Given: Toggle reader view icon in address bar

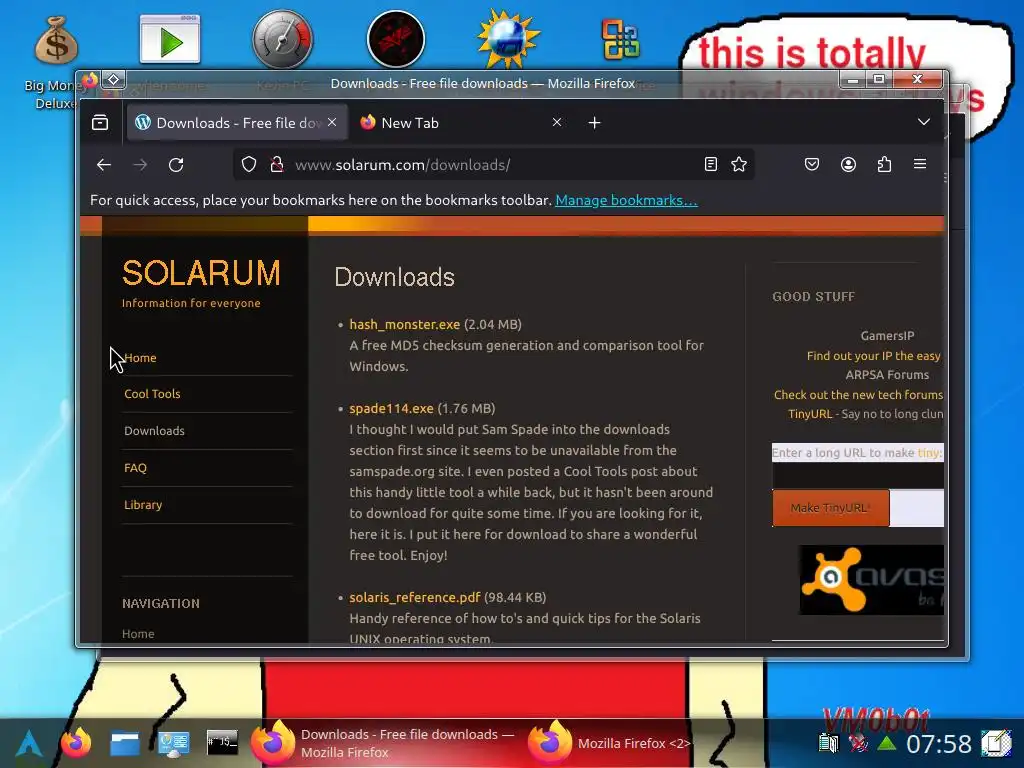Looking at the screenshot, I should click(711, 165).
